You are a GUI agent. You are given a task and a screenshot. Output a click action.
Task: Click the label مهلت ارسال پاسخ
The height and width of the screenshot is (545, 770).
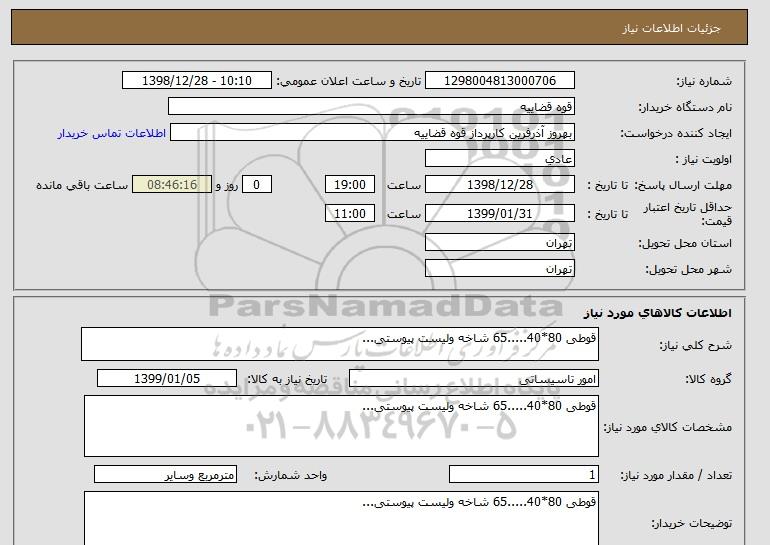click(684, 185)
